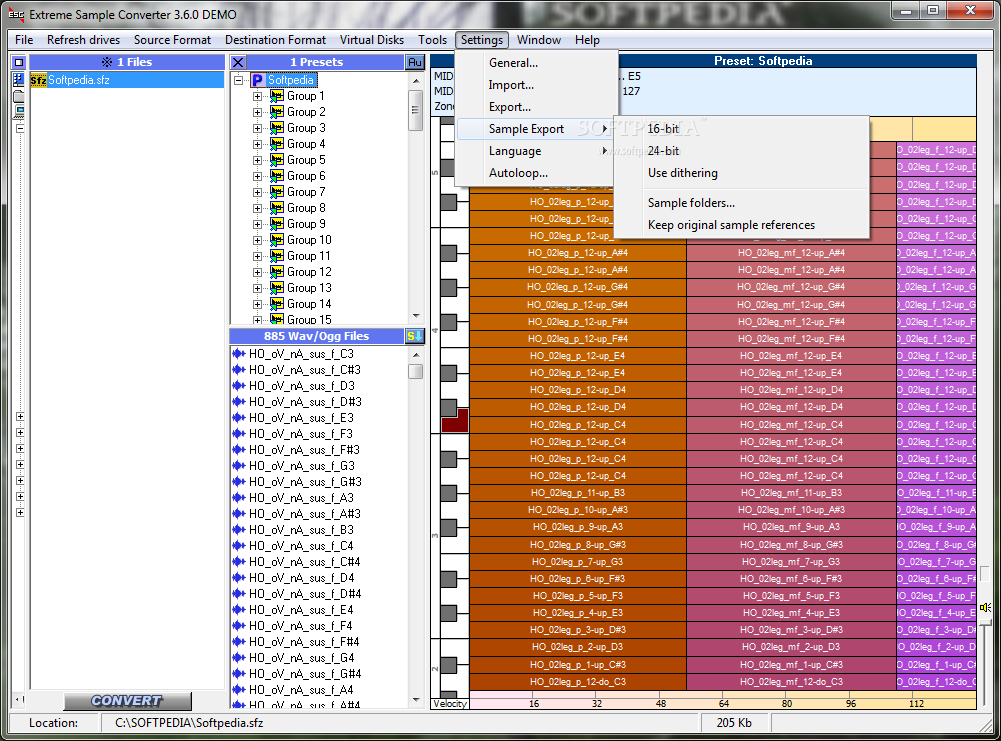Click the computer icon in left sidebar
1001x741 pixels.
click(x=19, y=112)
